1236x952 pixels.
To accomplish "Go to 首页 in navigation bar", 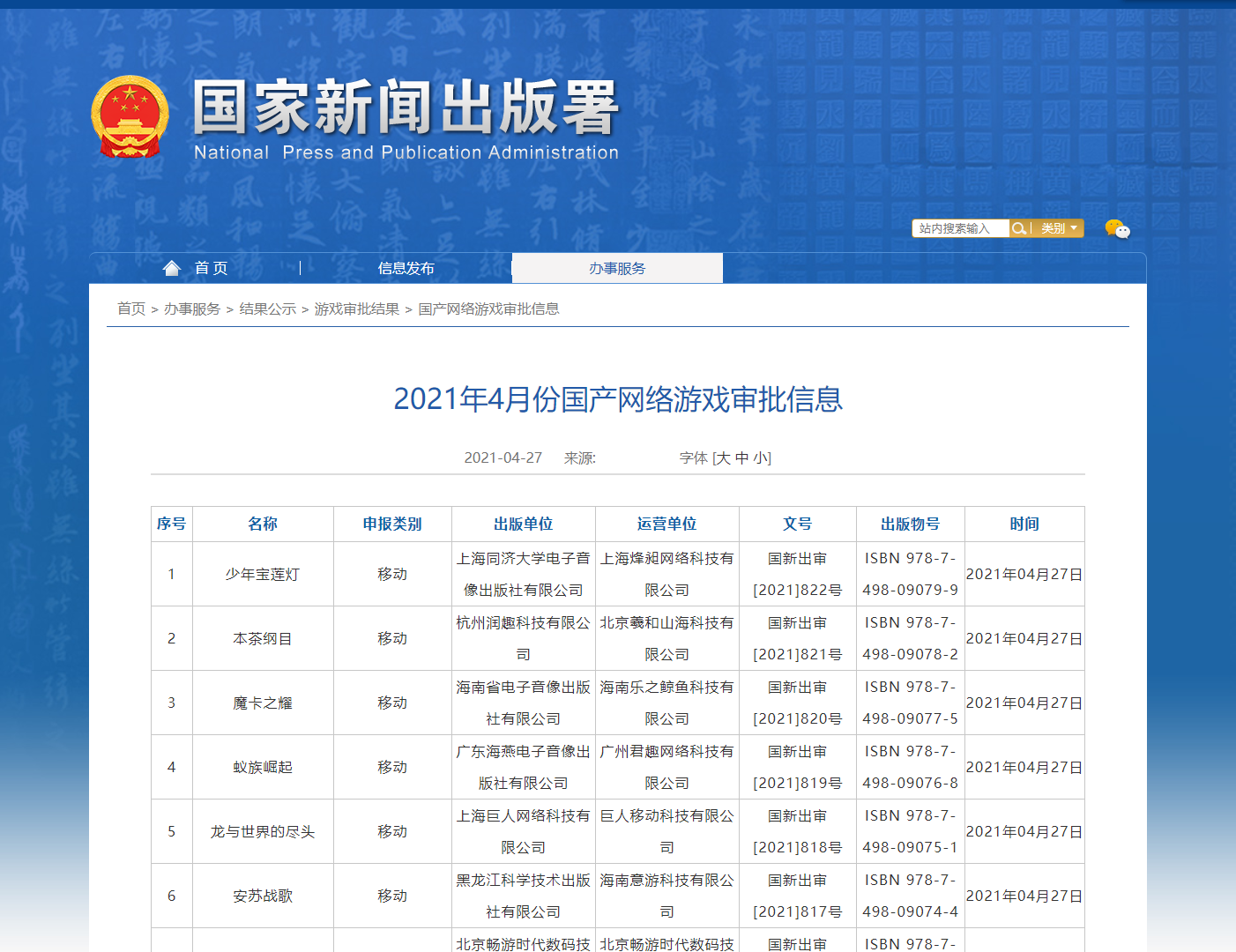I will click(212, 268).
